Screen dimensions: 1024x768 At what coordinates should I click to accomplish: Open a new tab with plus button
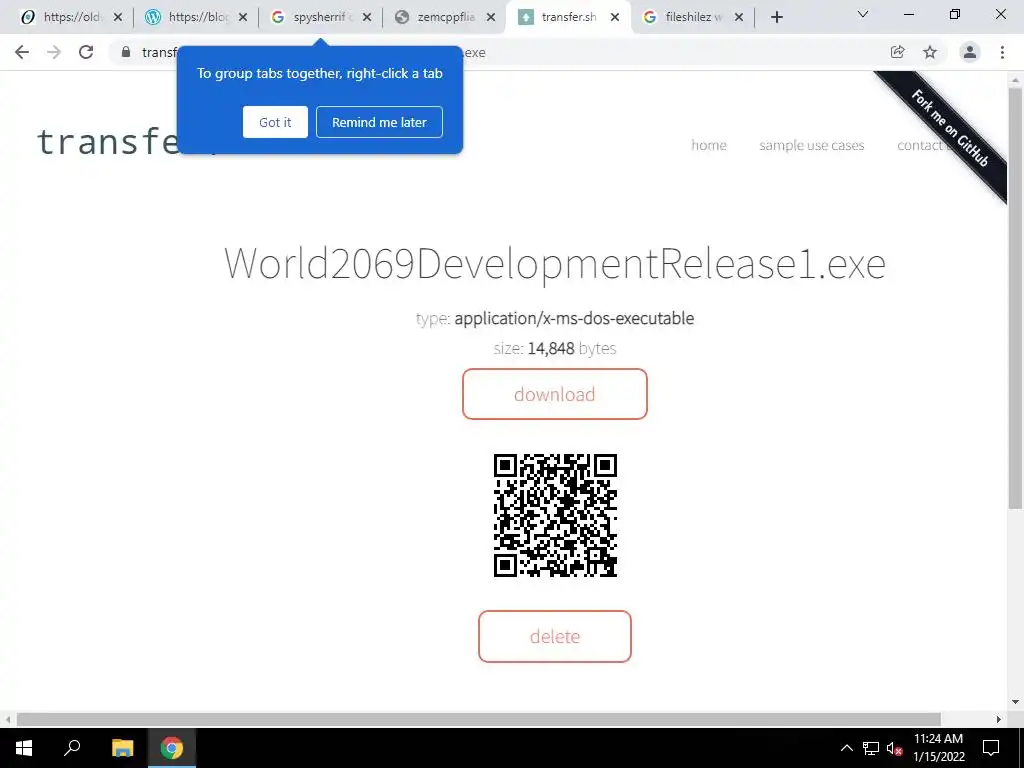tap(776, 17)
